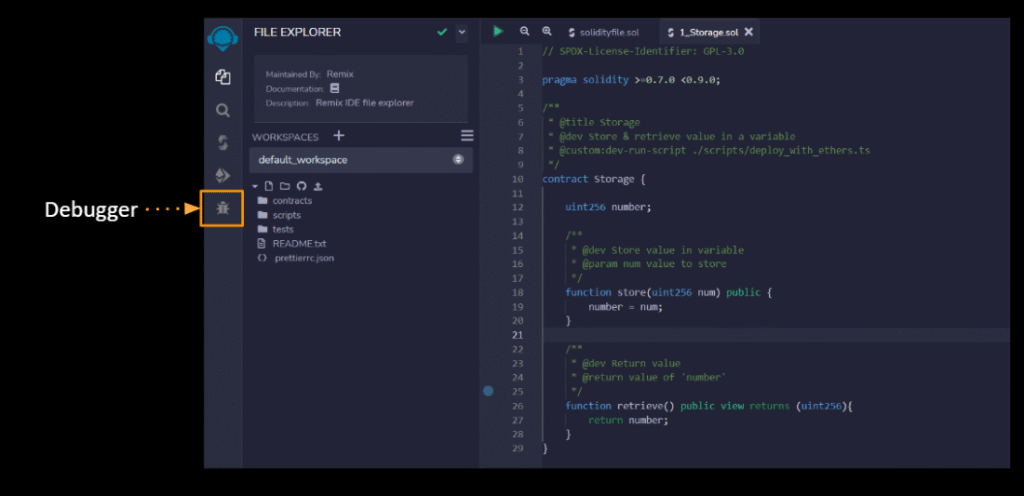Open the Solidity compiler sidebar icon

click(223, 143)
